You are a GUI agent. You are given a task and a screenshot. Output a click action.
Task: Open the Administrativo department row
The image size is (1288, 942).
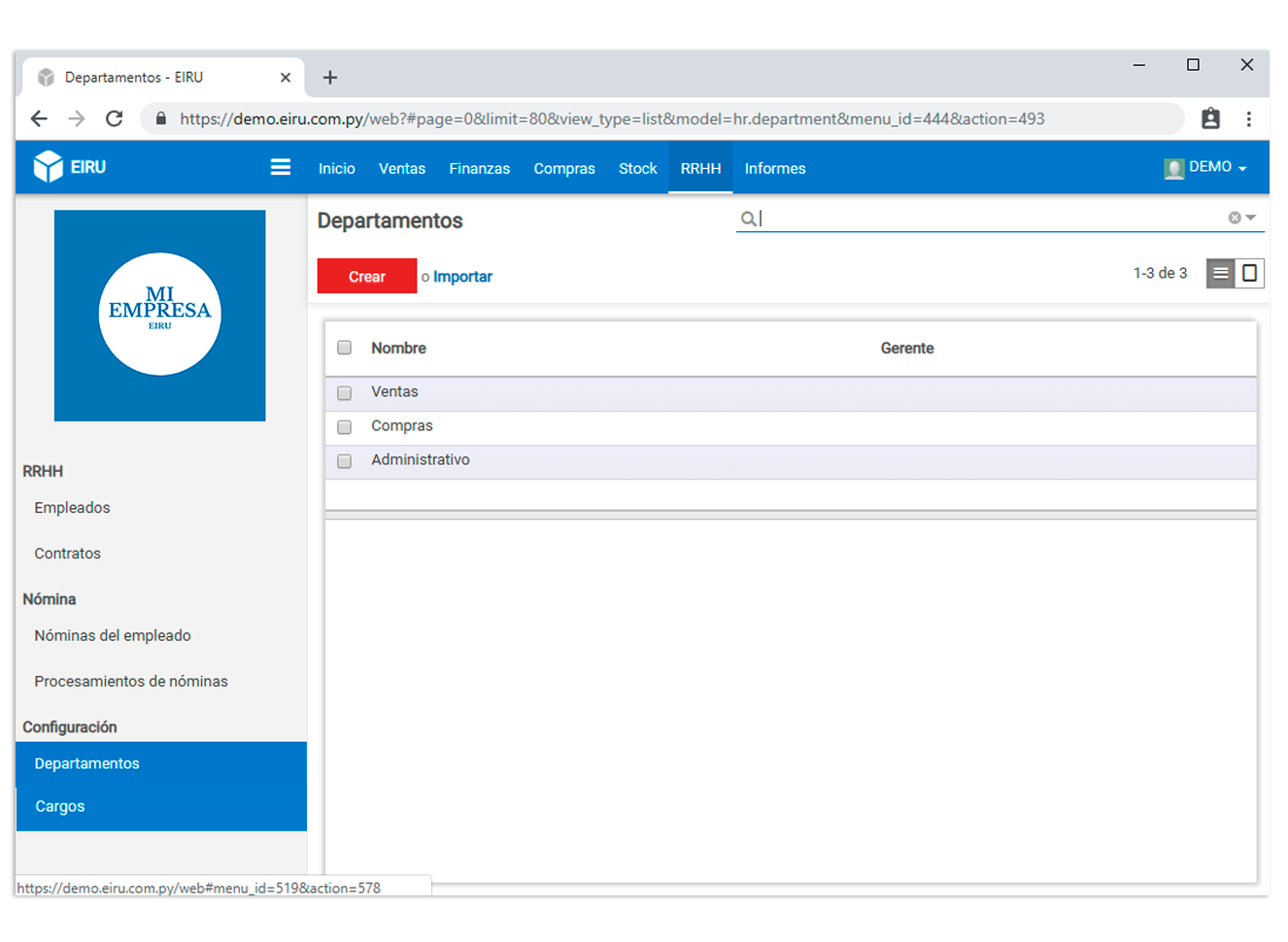coord(791,460)
